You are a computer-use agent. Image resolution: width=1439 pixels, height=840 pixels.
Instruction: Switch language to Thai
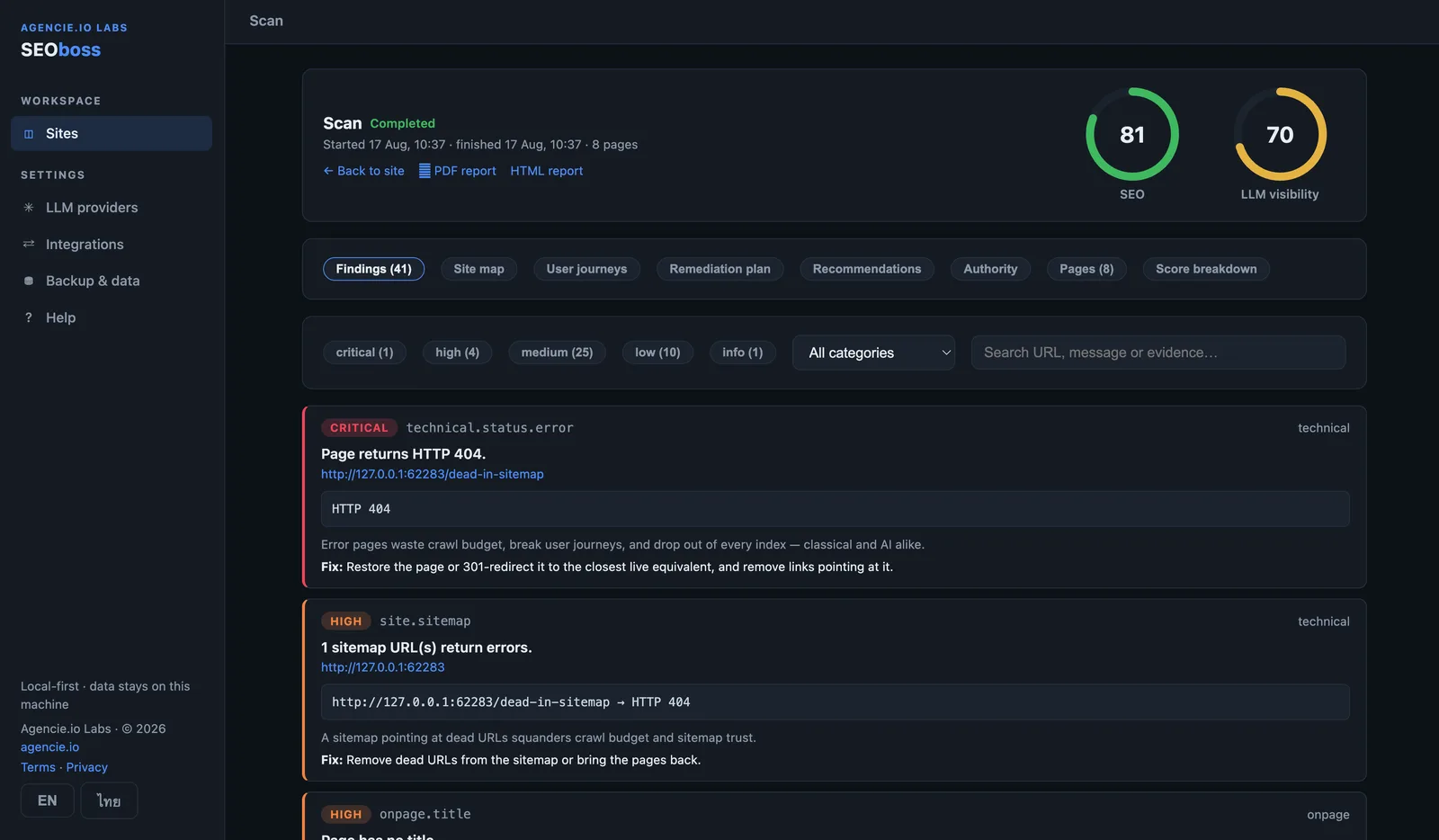(109, 800)
